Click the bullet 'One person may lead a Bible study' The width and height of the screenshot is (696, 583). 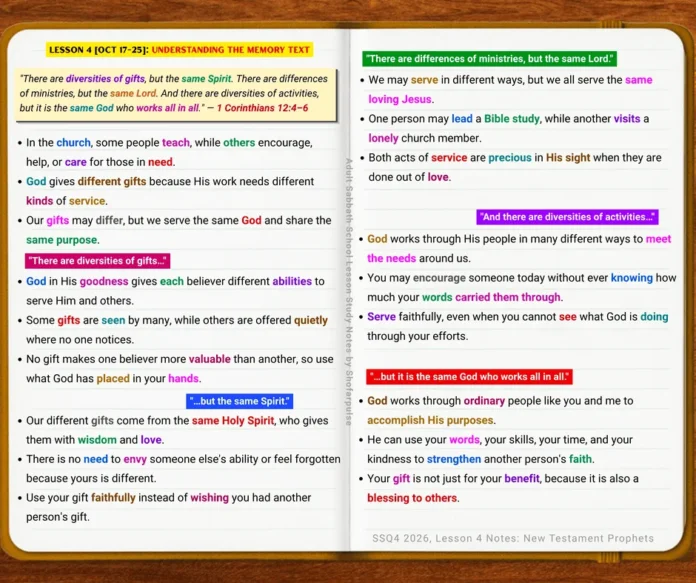click(x=505, y=128)
